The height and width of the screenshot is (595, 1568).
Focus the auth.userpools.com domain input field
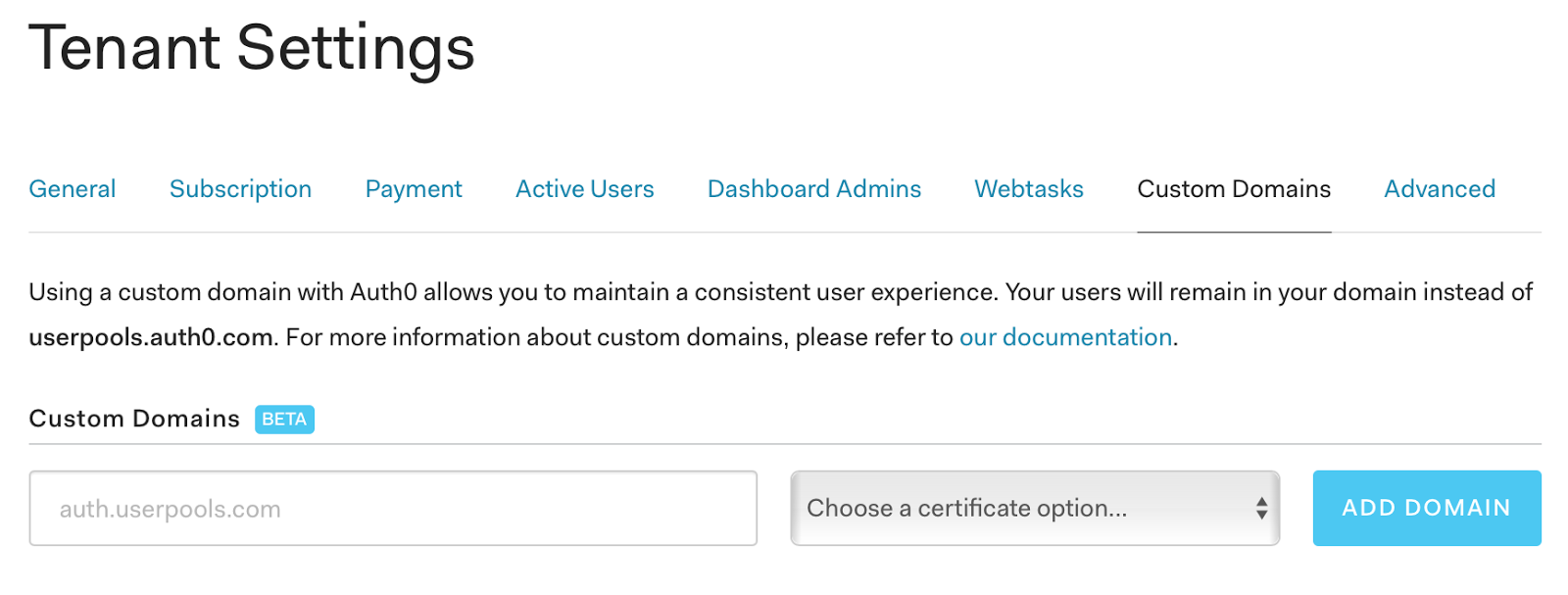tap(393, 509)
